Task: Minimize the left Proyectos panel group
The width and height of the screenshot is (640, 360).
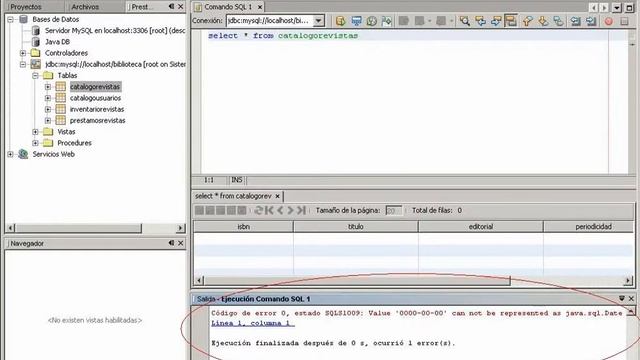Action: pos(171,7)
